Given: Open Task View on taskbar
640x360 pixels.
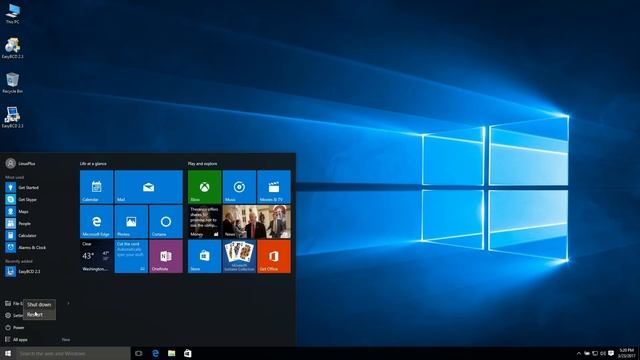Looking at the screenshot, I should click(139, 353).
